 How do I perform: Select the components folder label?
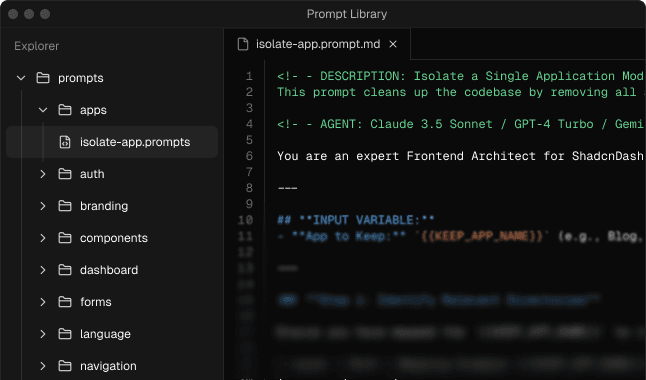[114, 238]
